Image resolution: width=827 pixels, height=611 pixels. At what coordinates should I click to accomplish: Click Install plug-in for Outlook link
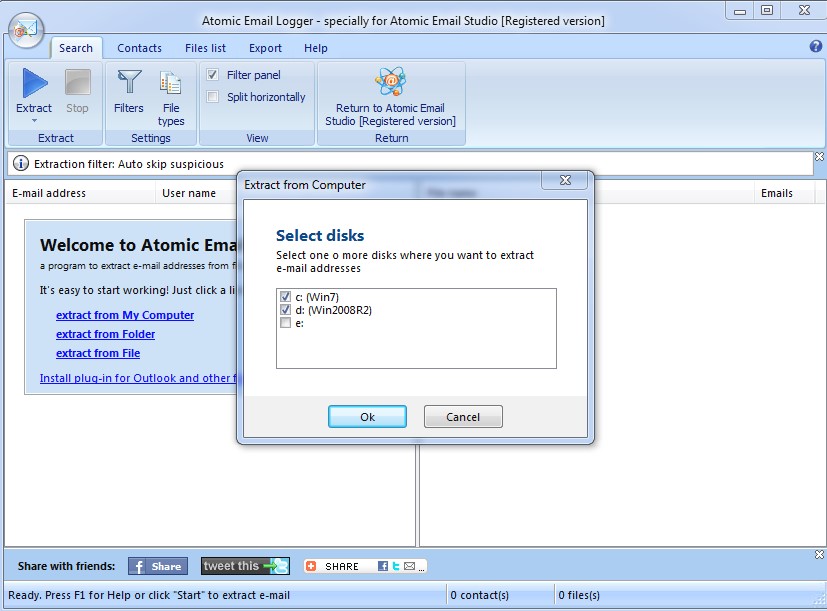pos(138,378)
